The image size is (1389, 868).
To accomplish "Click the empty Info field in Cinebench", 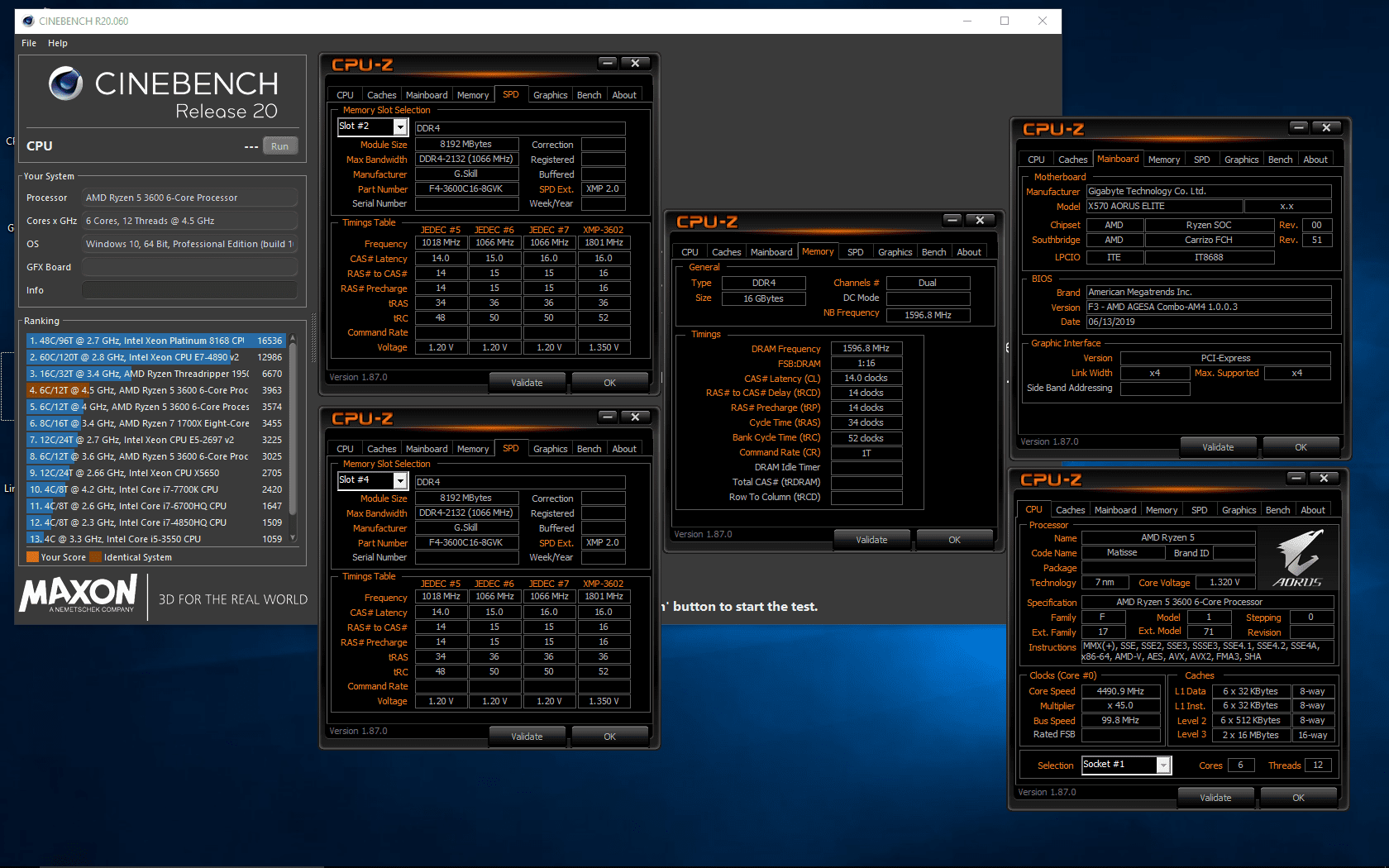I will [x=189, y=290].
